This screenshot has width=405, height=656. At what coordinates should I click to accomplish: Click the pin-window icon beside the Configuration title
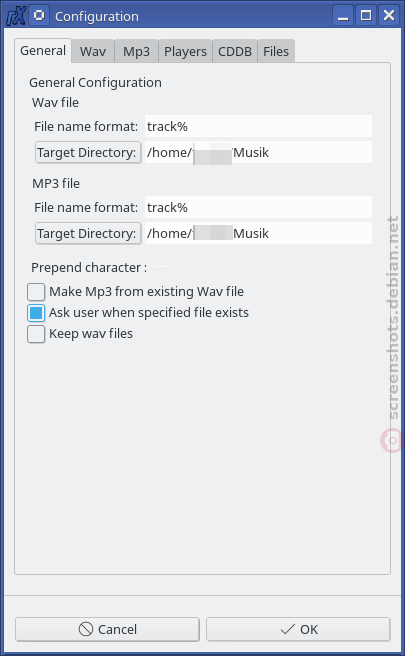pos(39,16)
